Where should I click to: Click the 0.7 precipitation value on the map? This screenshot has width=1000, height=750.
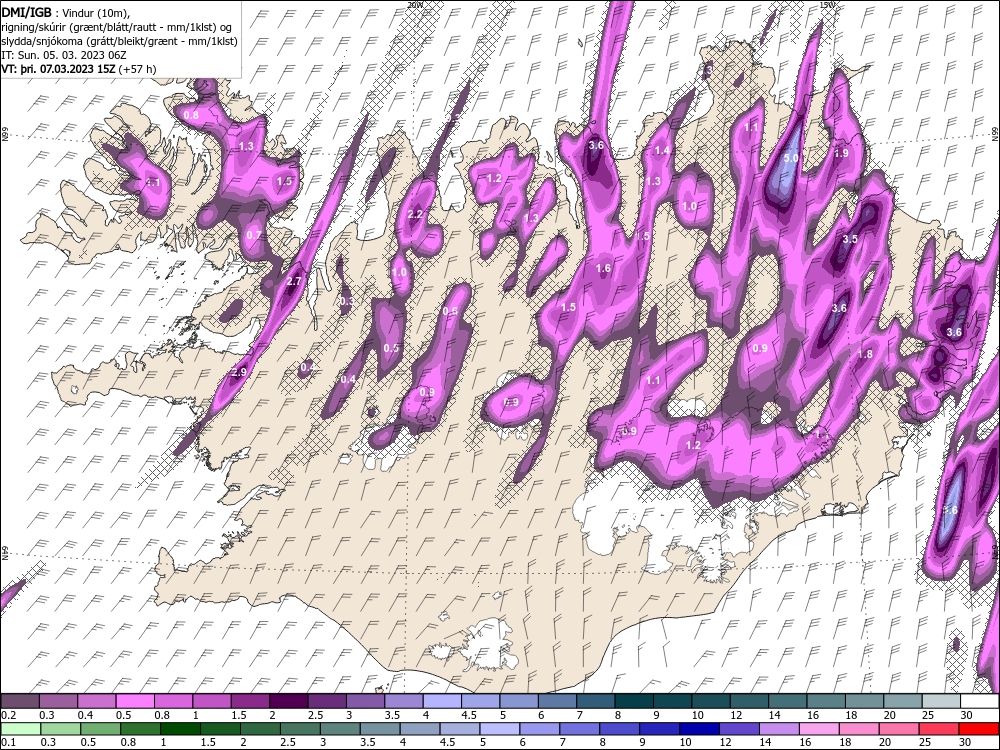pos(254,235)
